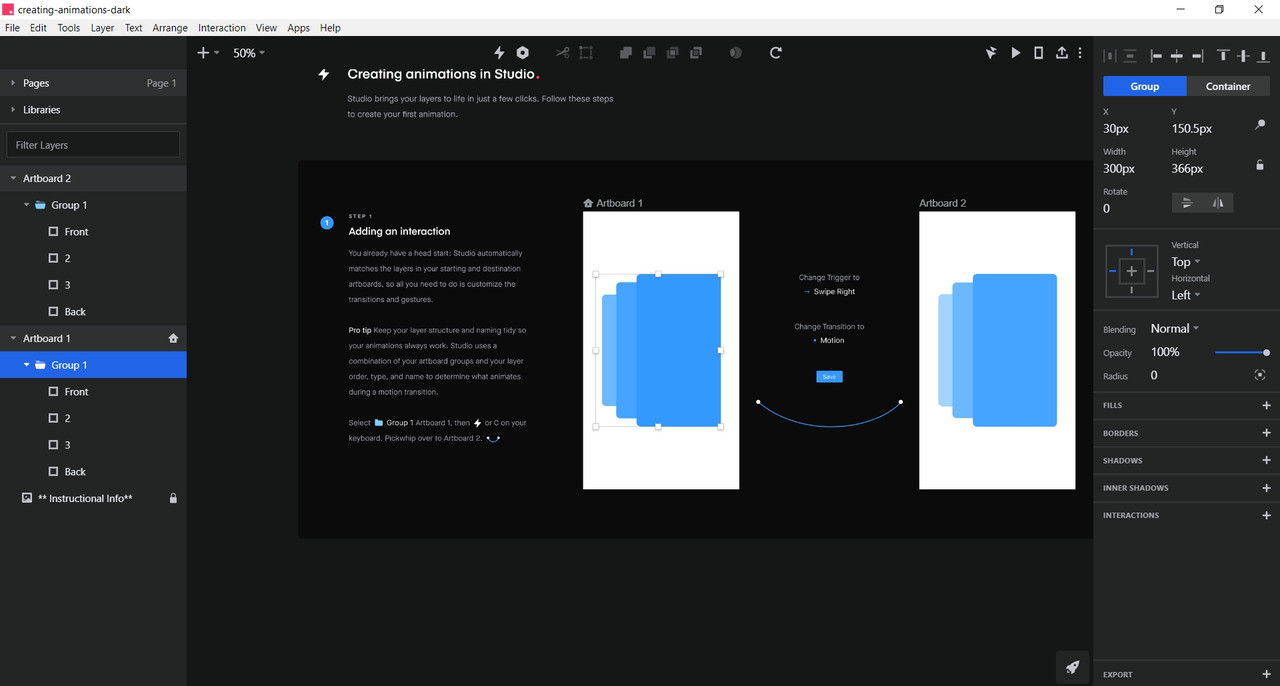
Task: Open the Vertical constraint Top dropdown
Action: [x=1186, y=262]
